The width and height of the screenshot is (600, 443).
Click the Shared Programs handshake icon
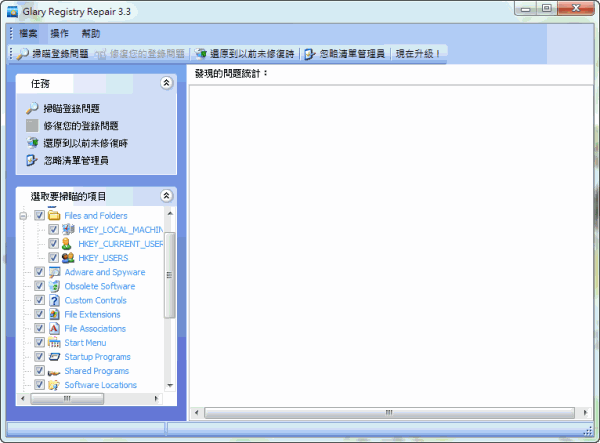coord(54,372)
